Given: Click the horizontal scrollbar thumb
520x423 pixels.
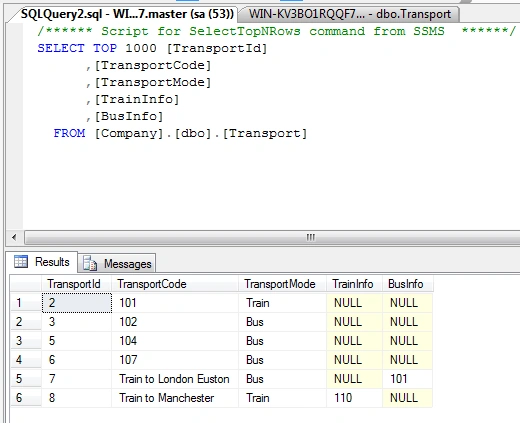Looking at the screenshot, I should (273, 238).
